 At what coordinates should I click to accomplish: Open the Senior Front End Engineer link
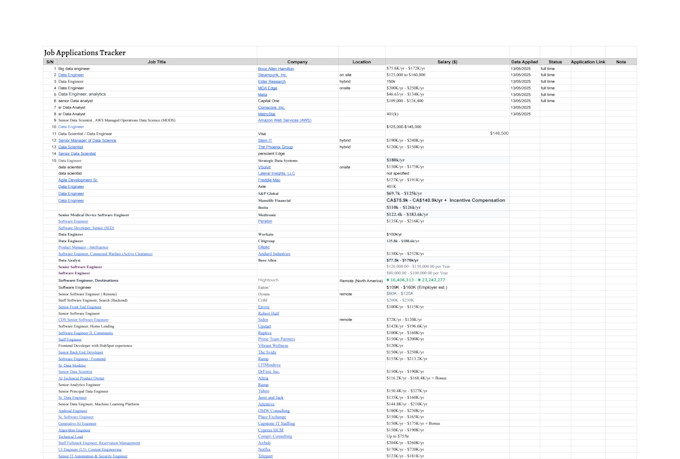[80, 307]
